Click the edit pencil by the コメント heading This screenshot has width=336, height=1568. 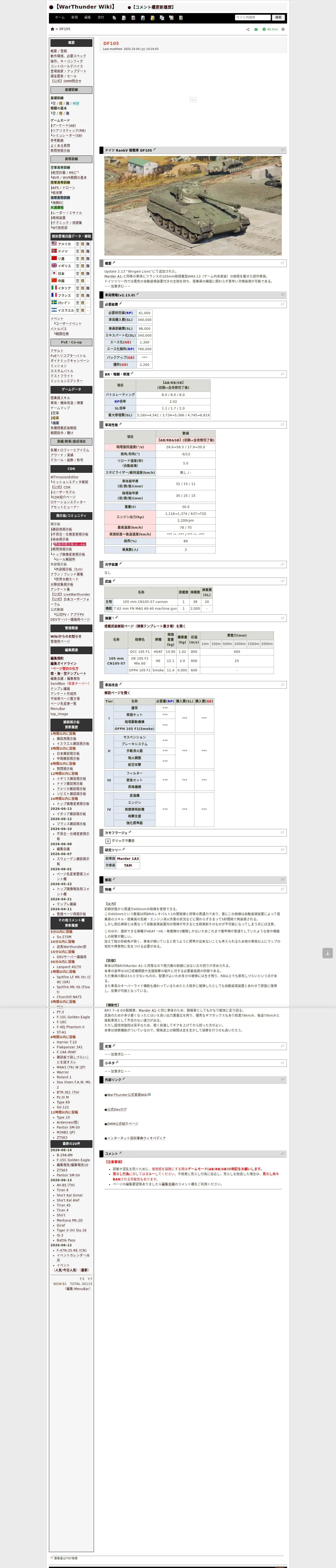(121, 1153)
